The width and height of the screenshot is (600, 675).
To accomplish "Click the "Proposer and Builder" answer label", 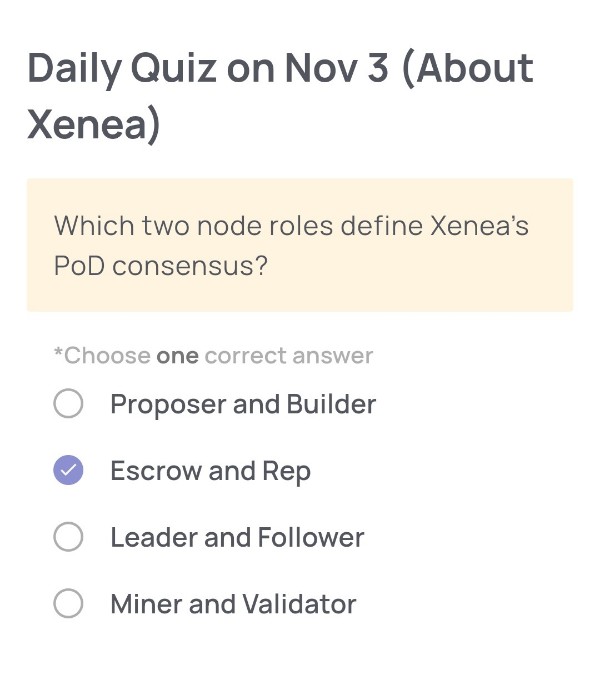I will click(243, 405).
